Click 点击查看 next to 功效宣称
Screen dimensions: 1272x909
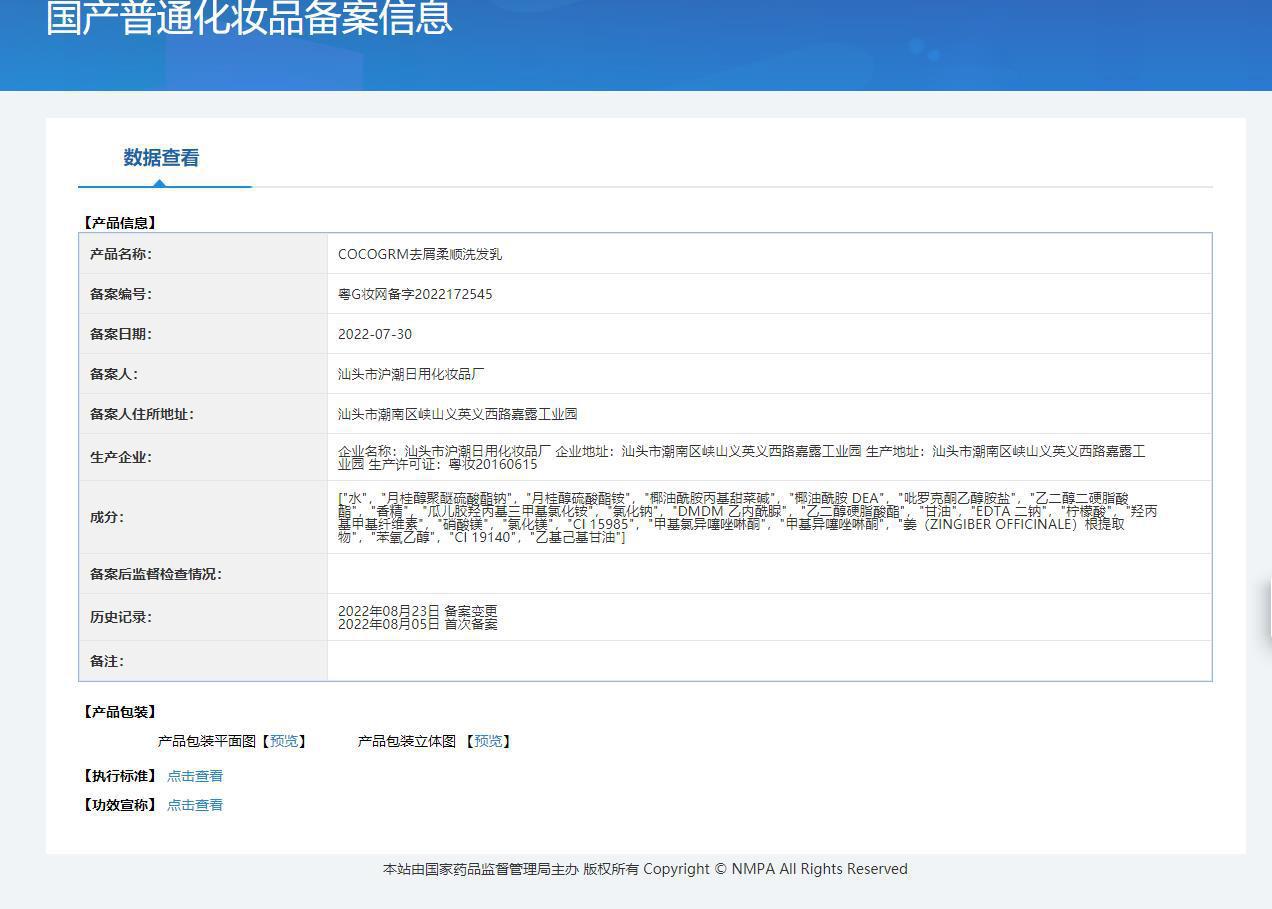coord(195,805)
